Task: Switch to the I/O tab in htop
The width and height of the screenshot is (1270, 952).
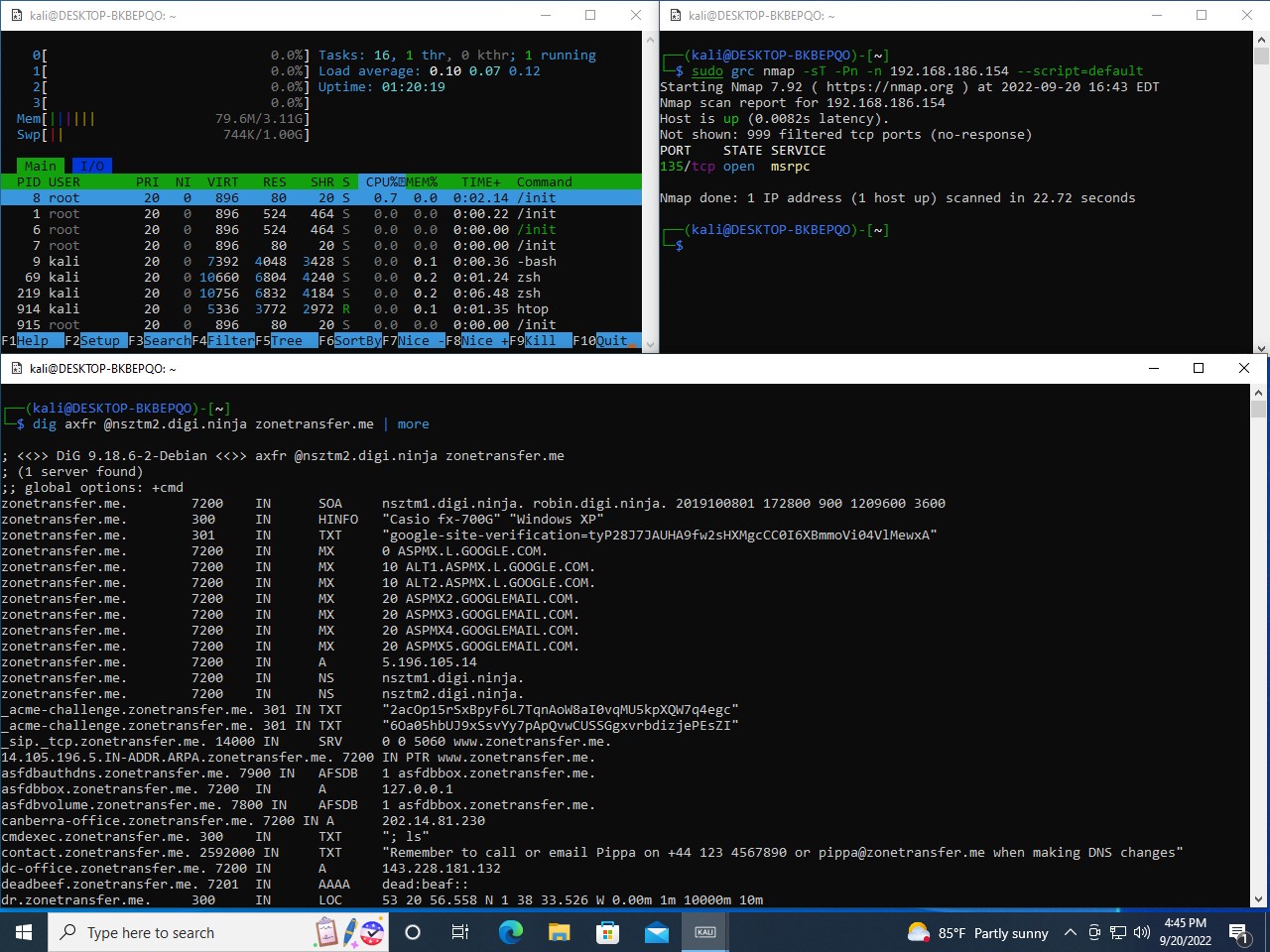Action: [x=92, y=166]
